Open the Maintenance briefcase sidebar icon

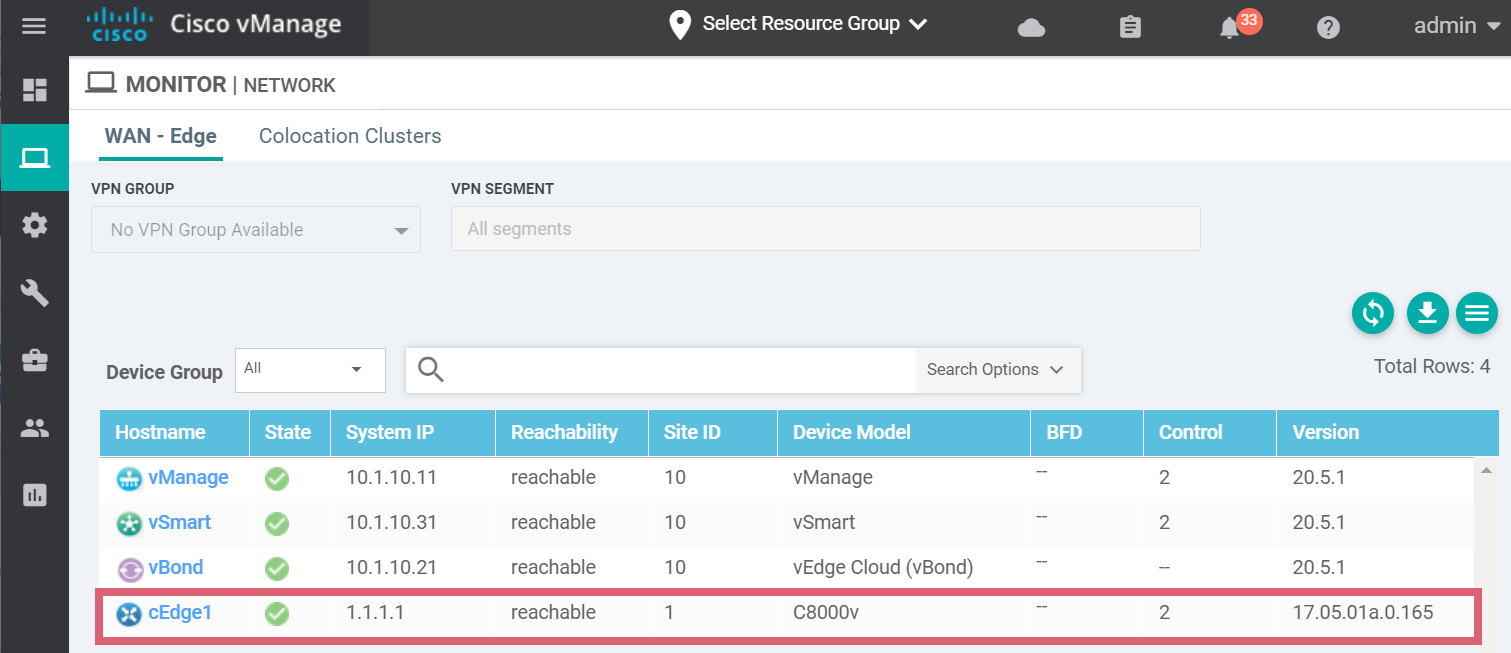[x=35, y=360]
